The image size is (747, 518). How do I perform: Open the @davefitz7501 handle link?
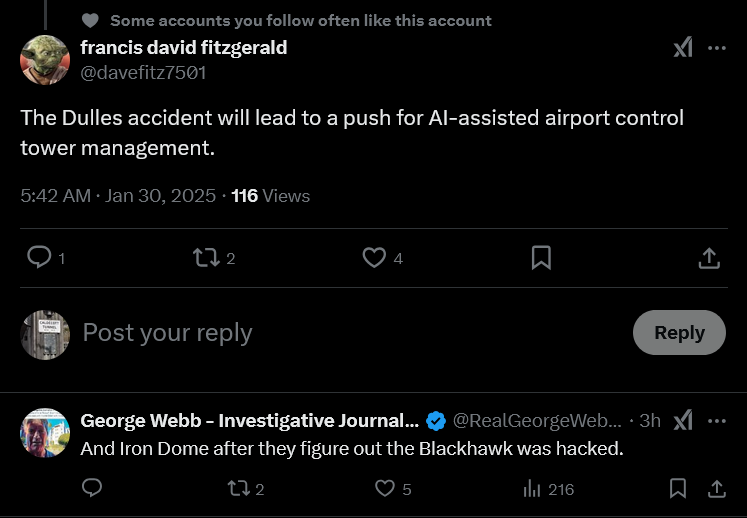click(143, 72)
